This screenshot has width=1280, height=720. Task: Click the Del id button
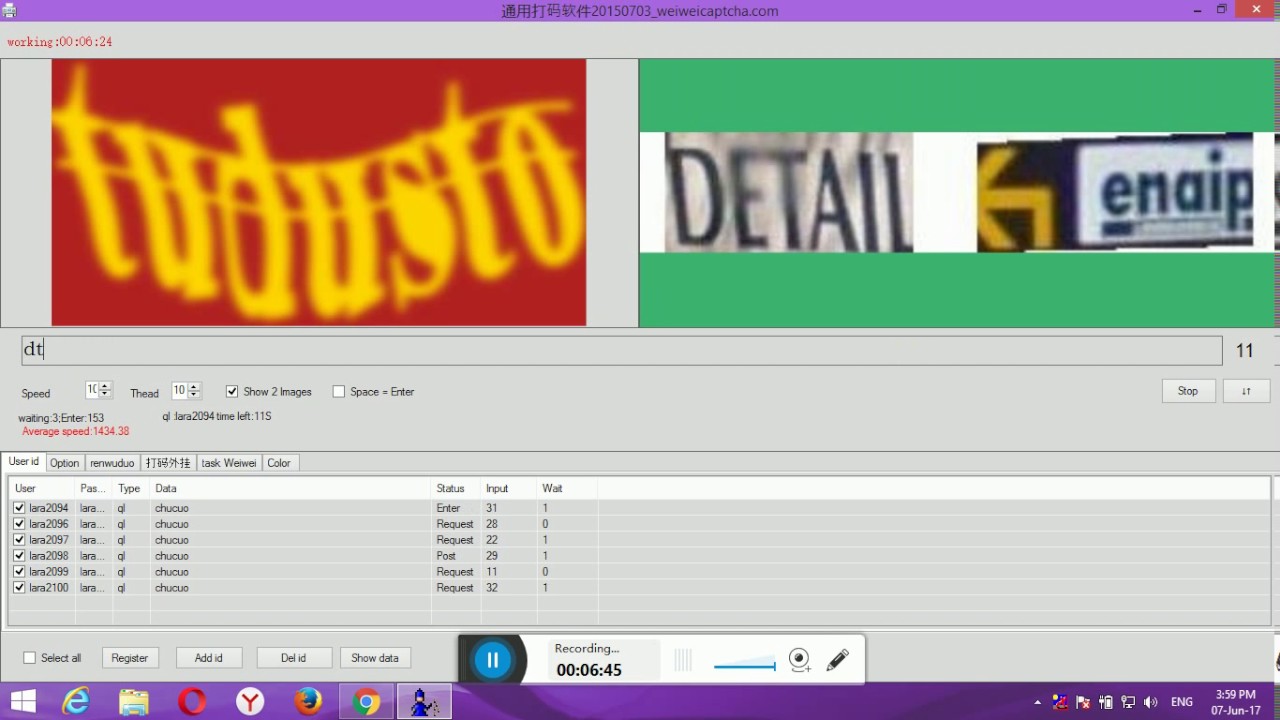click(x=294, y=658)
